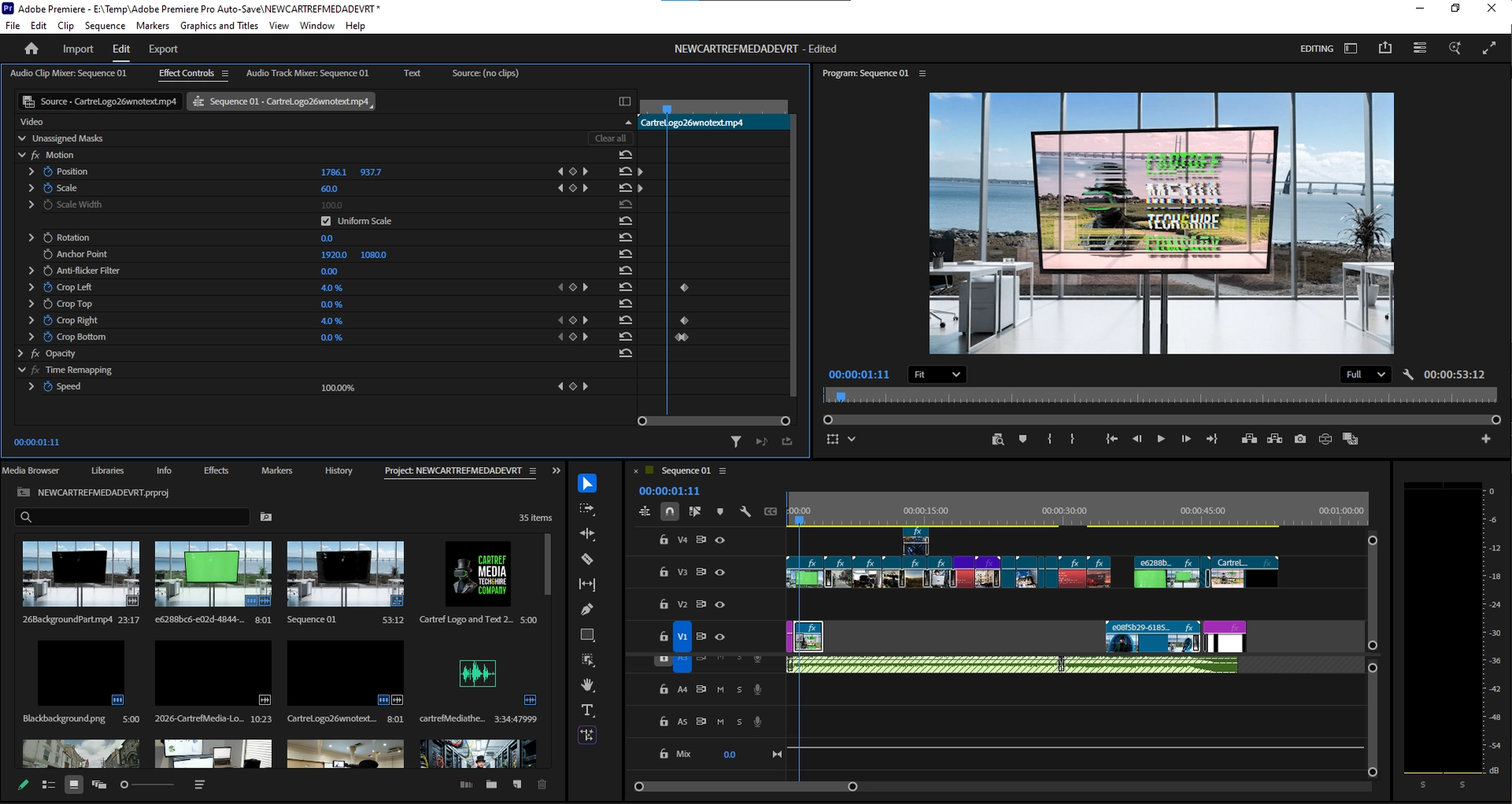Switch to Audio Track Mixer tab
This screenshot has height=804, width=1512.
point(307,73)
